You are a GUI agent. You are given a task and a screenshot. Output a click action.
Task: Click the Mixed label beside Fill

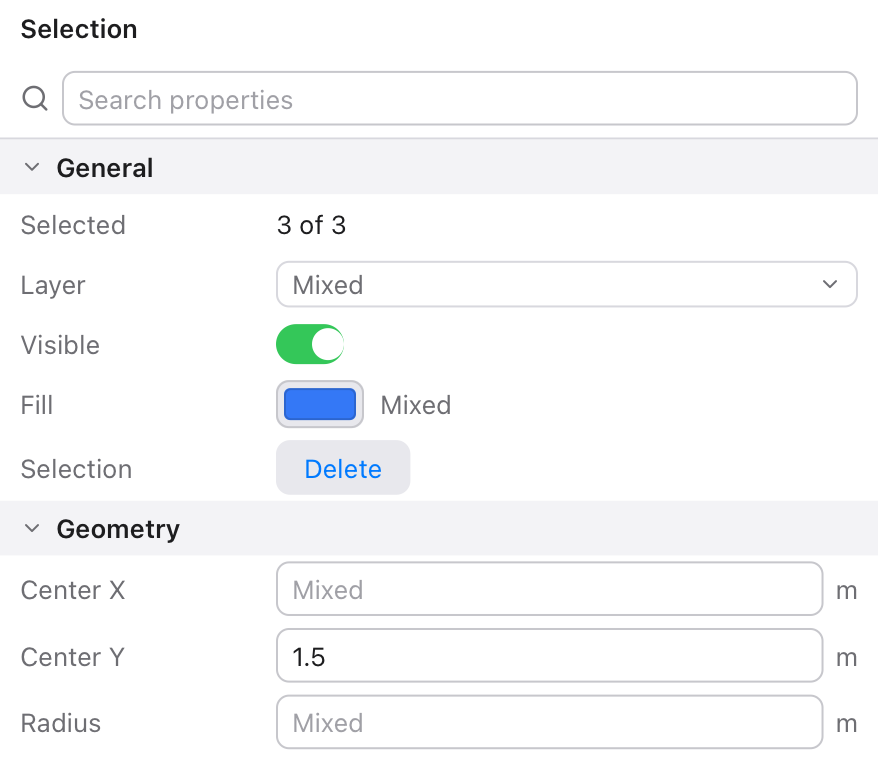416,405
